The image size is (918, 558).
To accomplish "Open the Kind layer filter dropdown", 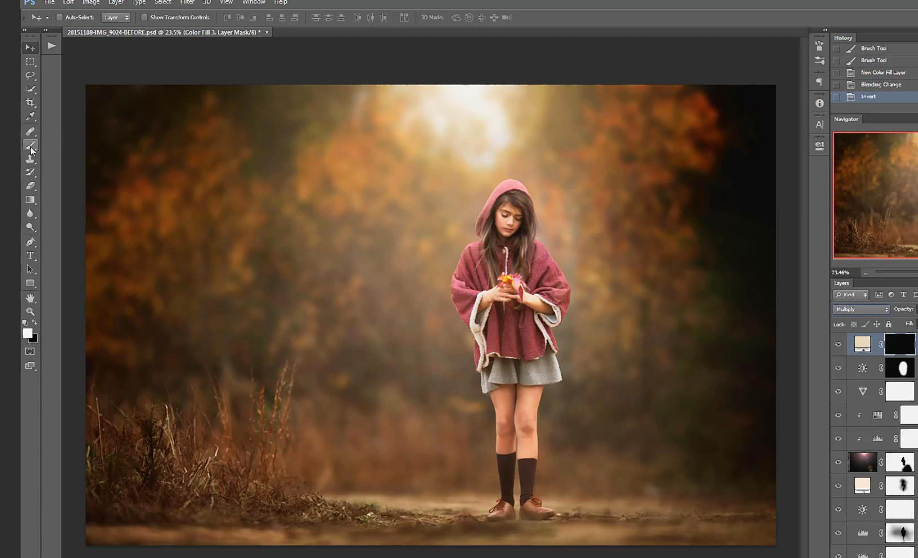I will coord(851,295).
